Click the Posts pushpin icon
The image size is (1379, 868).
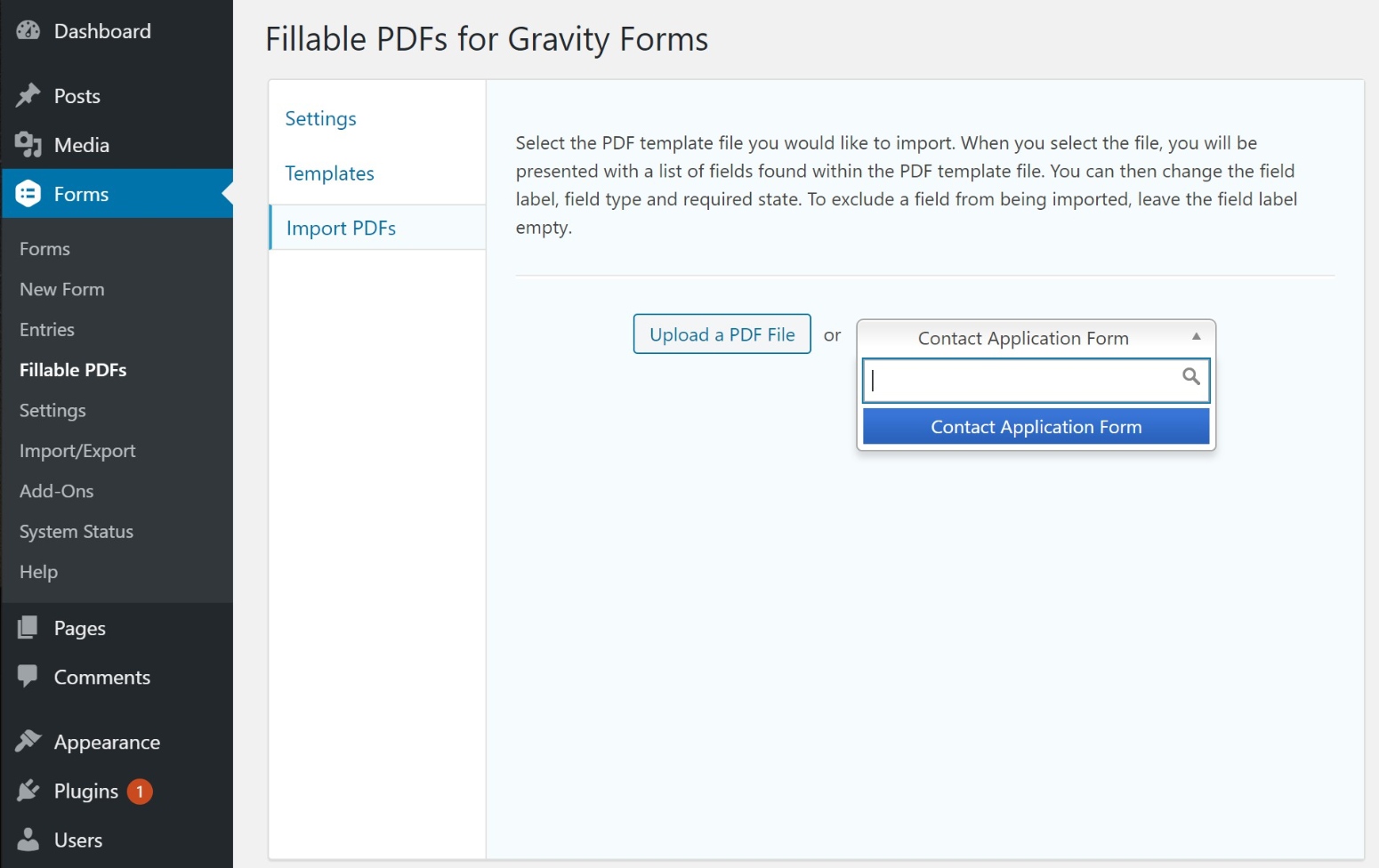tap(28, 95)
